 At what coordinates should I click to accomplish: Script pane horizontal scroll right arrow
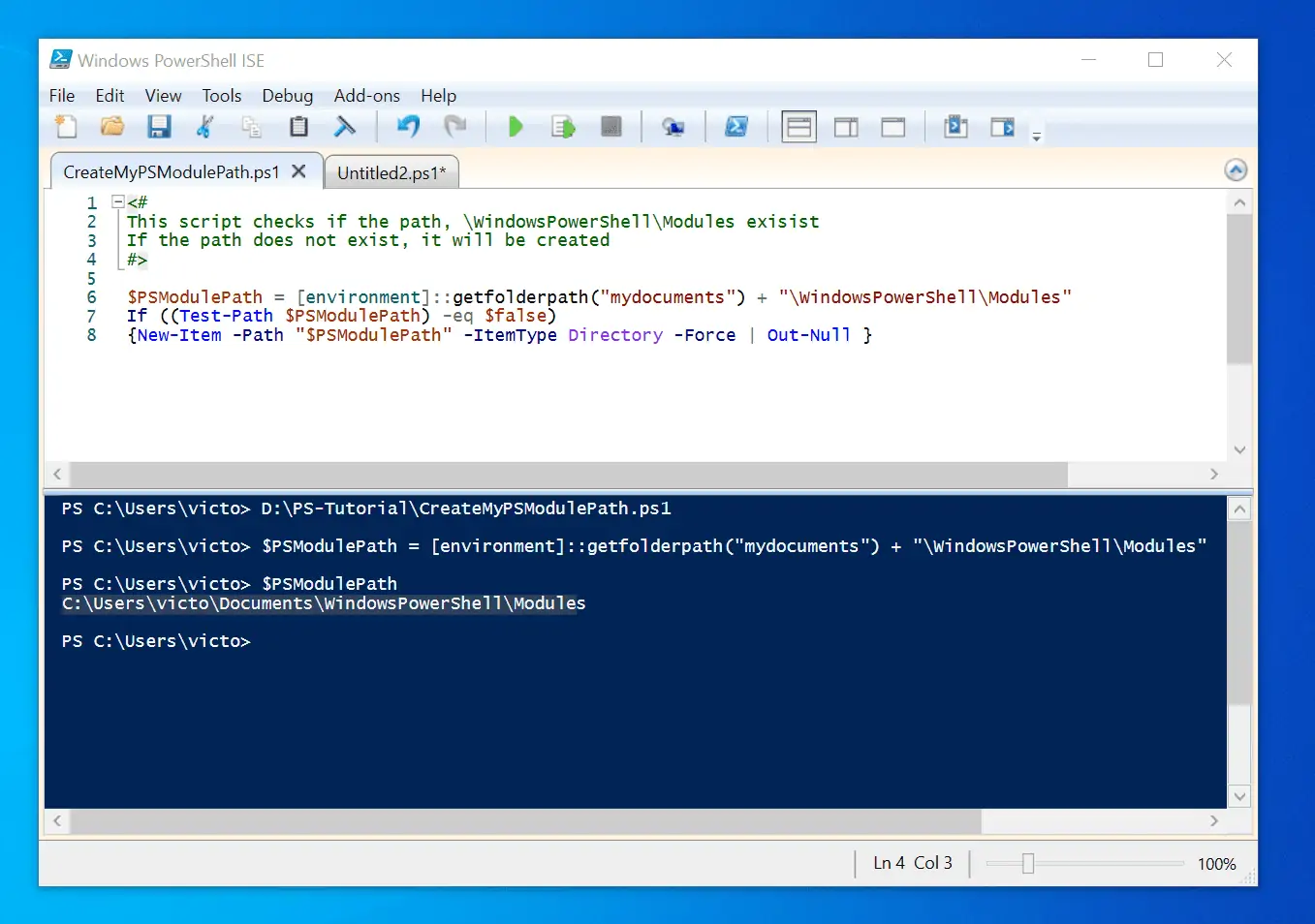tap(1214, 474)
